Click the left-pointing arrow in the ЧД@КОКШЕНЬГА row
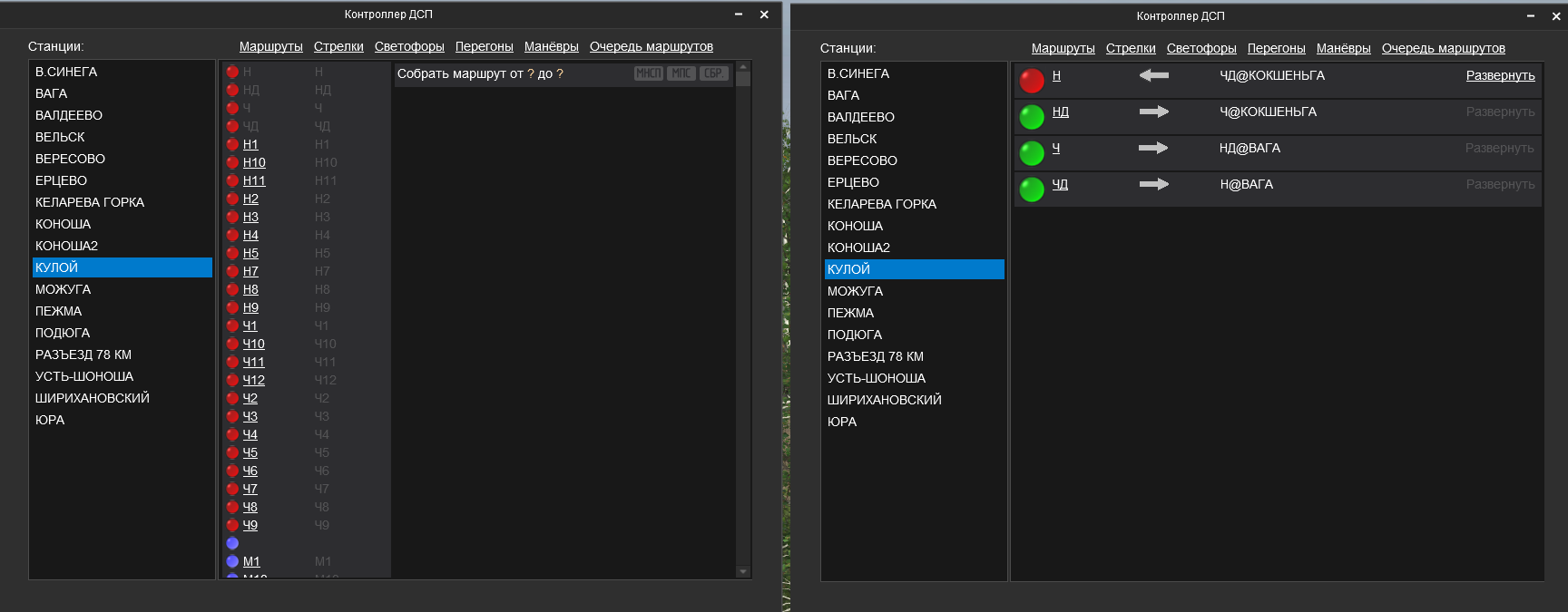This screenshot has width=1568, height=612. click(x=1153, y=75)
